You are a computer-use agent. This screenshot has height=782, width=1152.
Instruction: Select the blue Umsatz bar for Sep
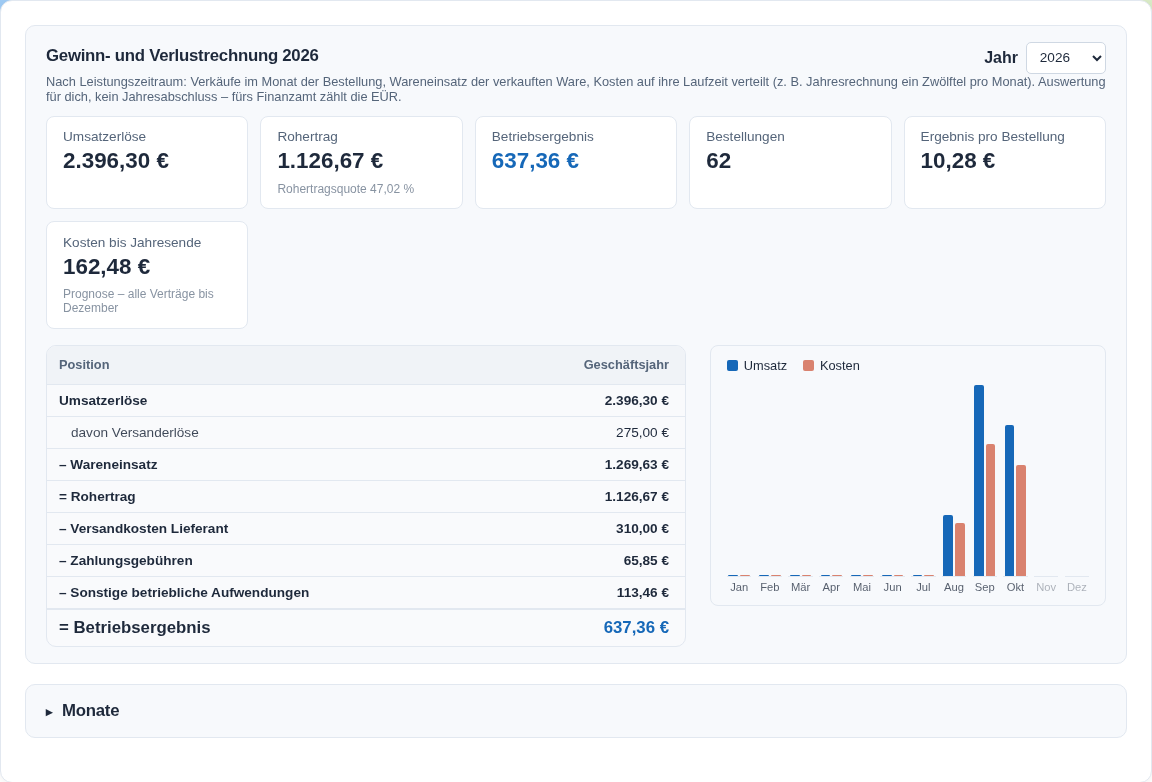coord(979,481)
